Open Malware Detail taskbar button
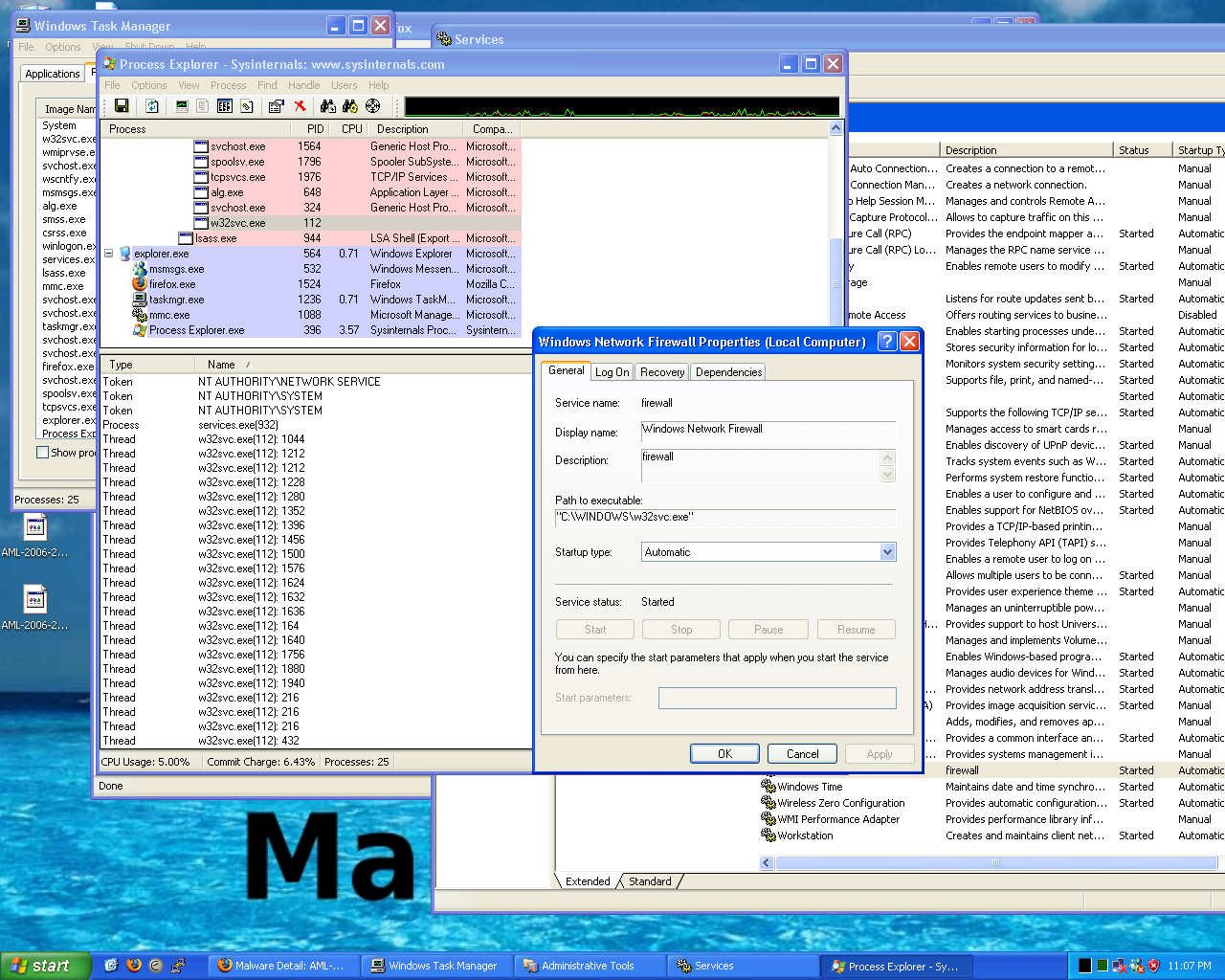 284,966
